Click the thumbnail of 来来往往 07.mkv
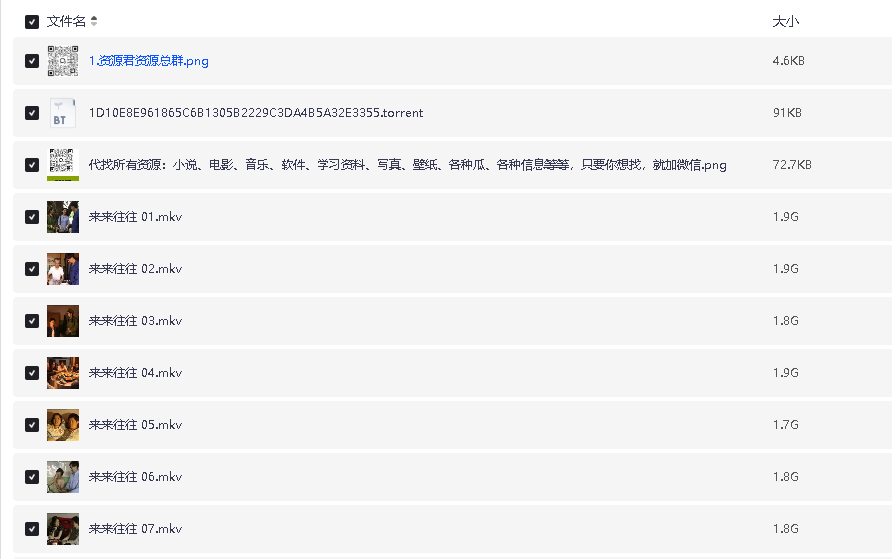This screenshot has width=892, height=559. (x=62, y=529)
